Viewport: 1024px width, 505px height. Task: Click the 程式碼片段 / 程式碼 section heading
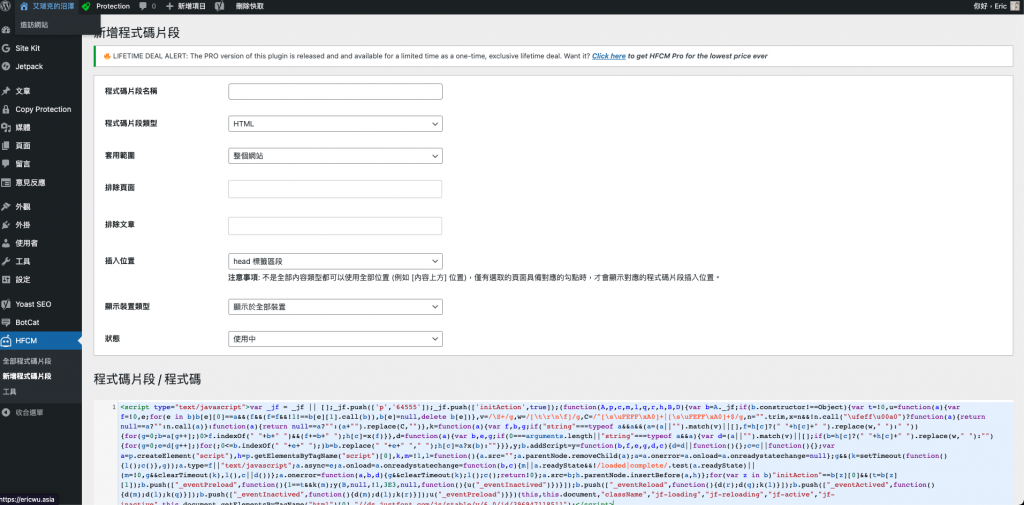148,379
